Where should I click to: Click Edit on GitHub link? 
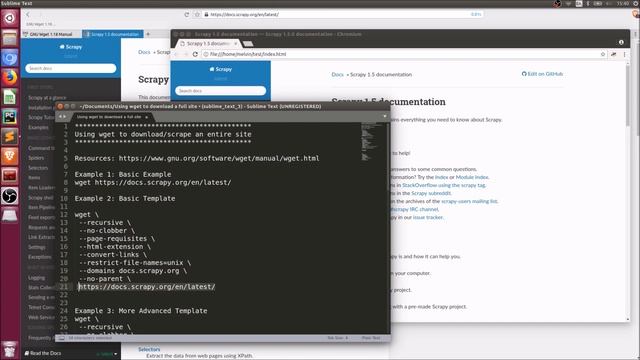542,74
